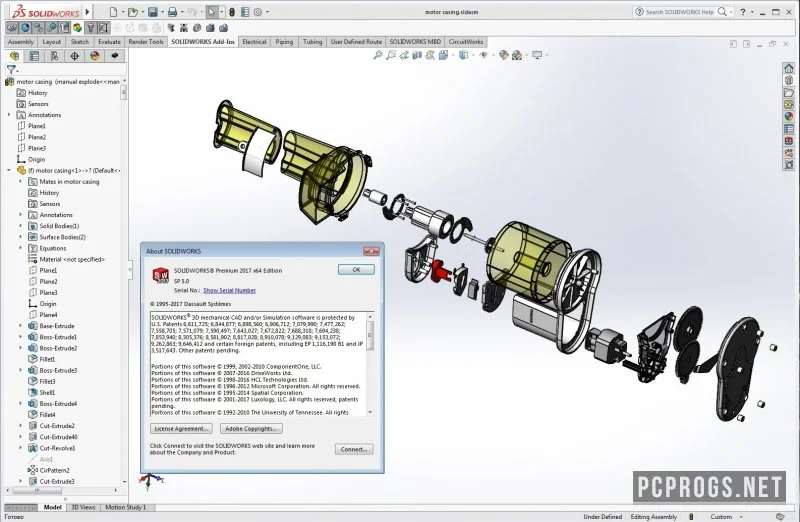Screen dimensions: 800x522
Task: Switch to the Sketch ribbon tab
Action: pyautogui.click(x=80, y=42)
